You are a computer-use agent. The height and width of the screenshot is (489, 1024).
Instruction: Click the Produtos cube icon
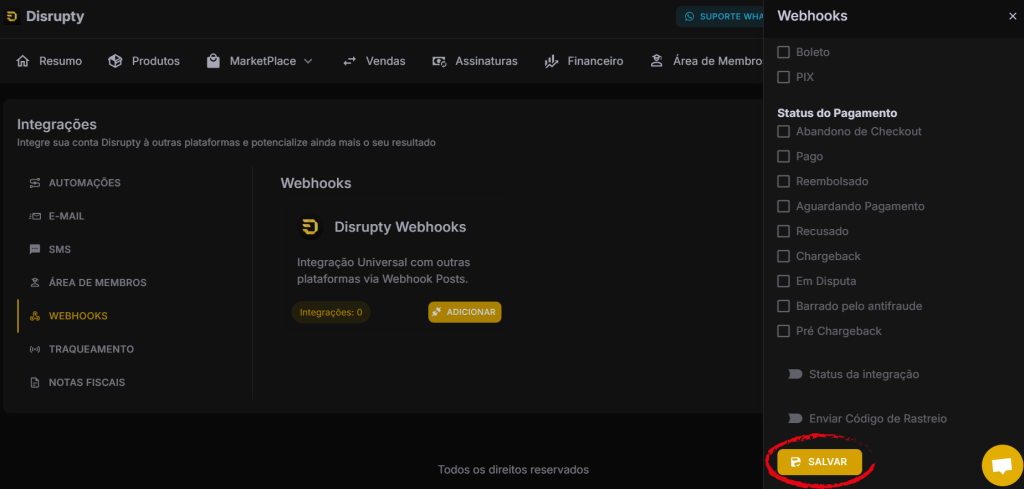click(115, 61)
